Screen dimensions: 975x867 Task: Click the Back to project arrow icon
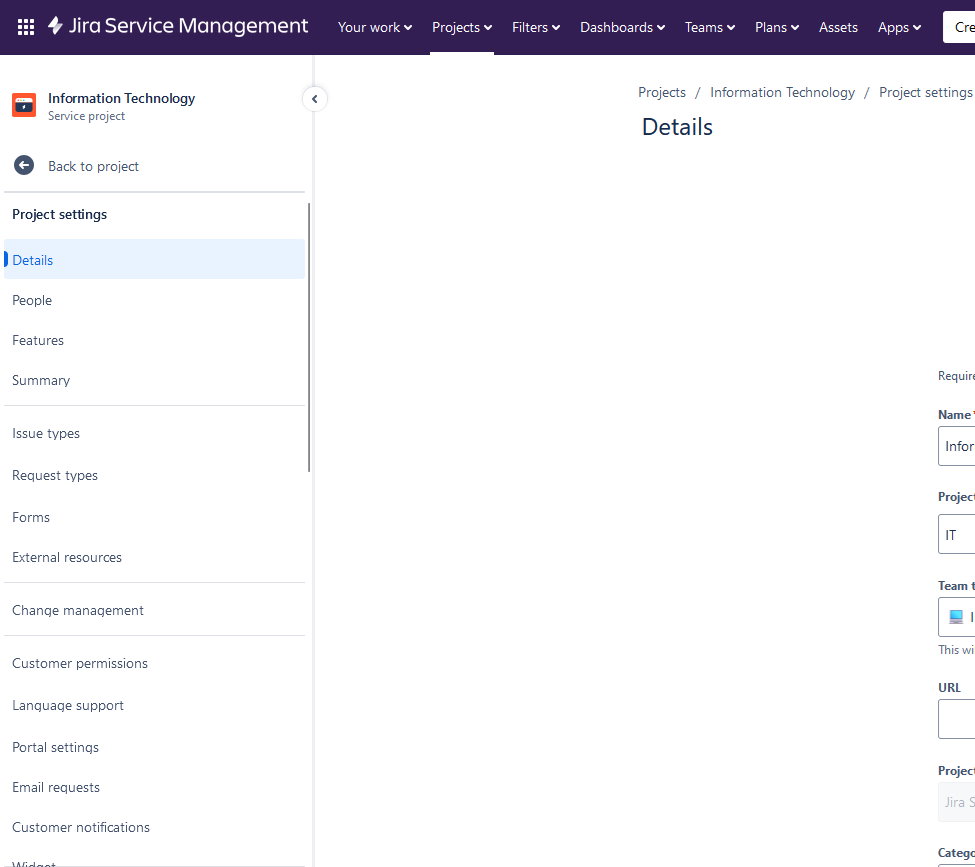click(24, 165)
